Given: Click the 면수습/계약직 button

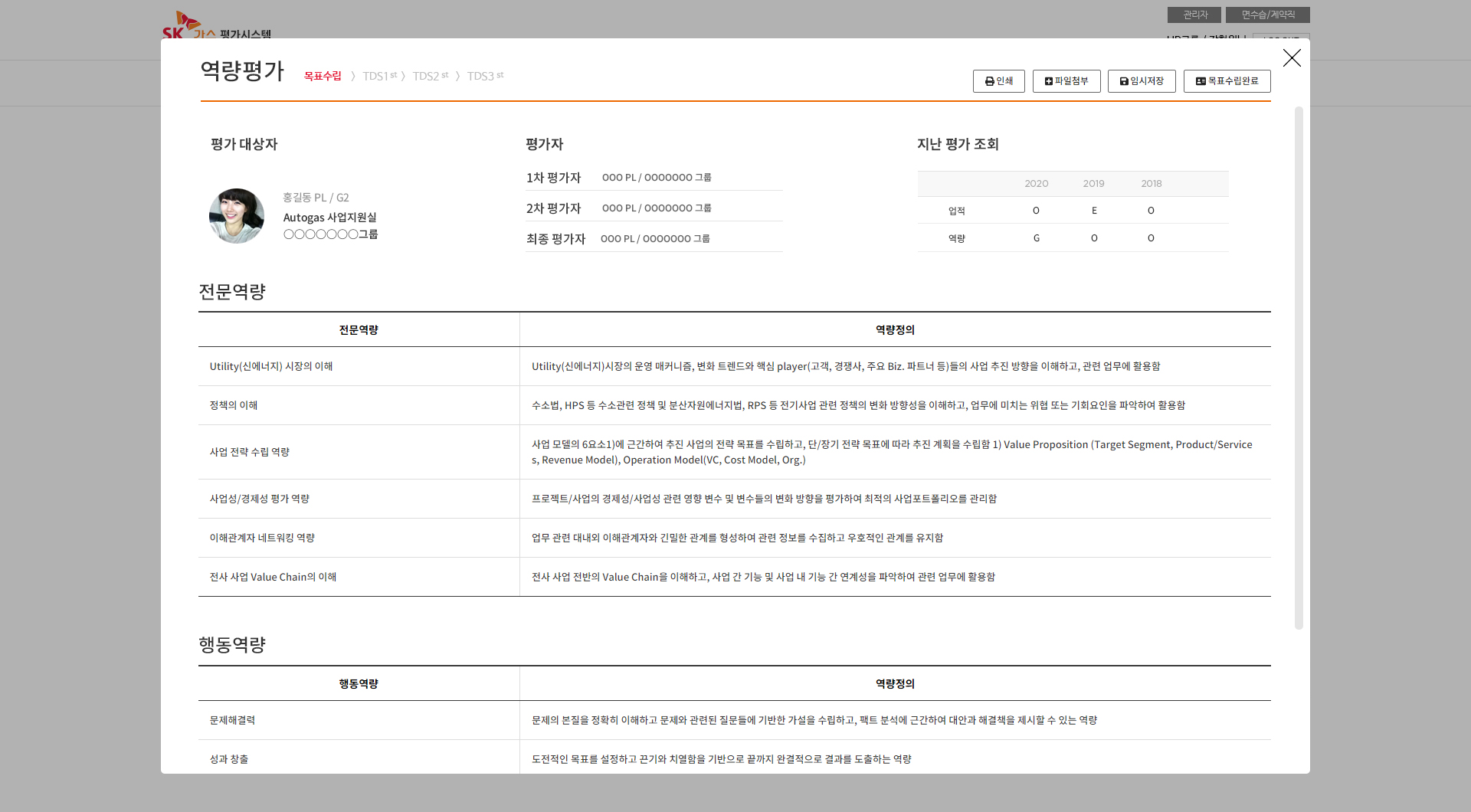Looking at the screenshot, I should pyautogui.click(x=1267, y=15).
